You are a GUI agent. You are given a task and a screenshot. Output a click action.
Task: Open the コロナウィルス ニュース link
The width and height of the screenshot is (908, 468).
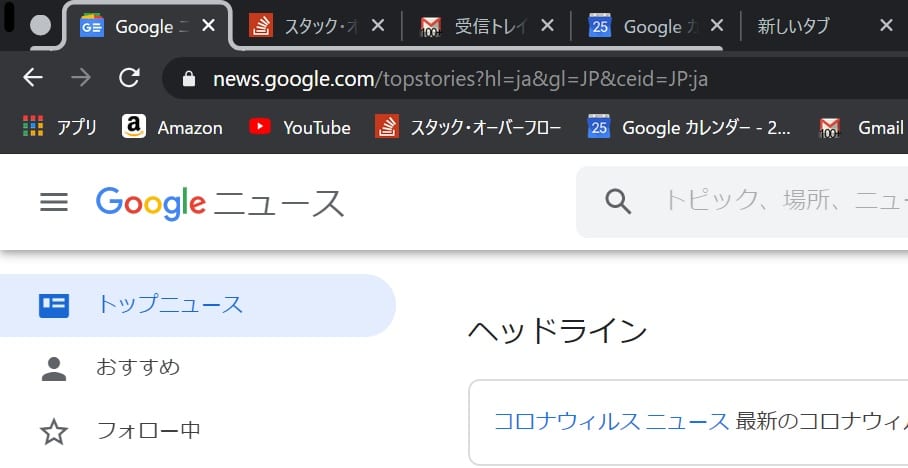click(x=611, y=421)
